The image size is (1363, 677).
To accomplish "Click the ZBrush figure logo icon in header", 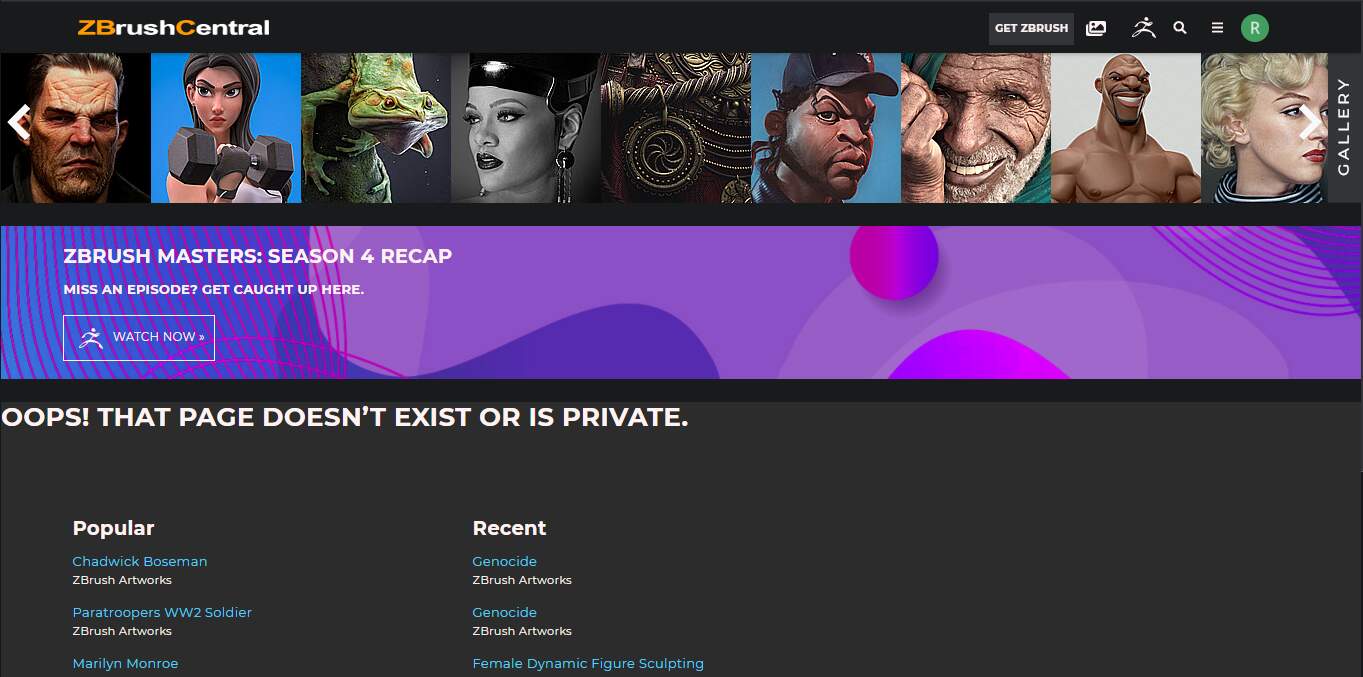I will click(x=1143, y=28).
